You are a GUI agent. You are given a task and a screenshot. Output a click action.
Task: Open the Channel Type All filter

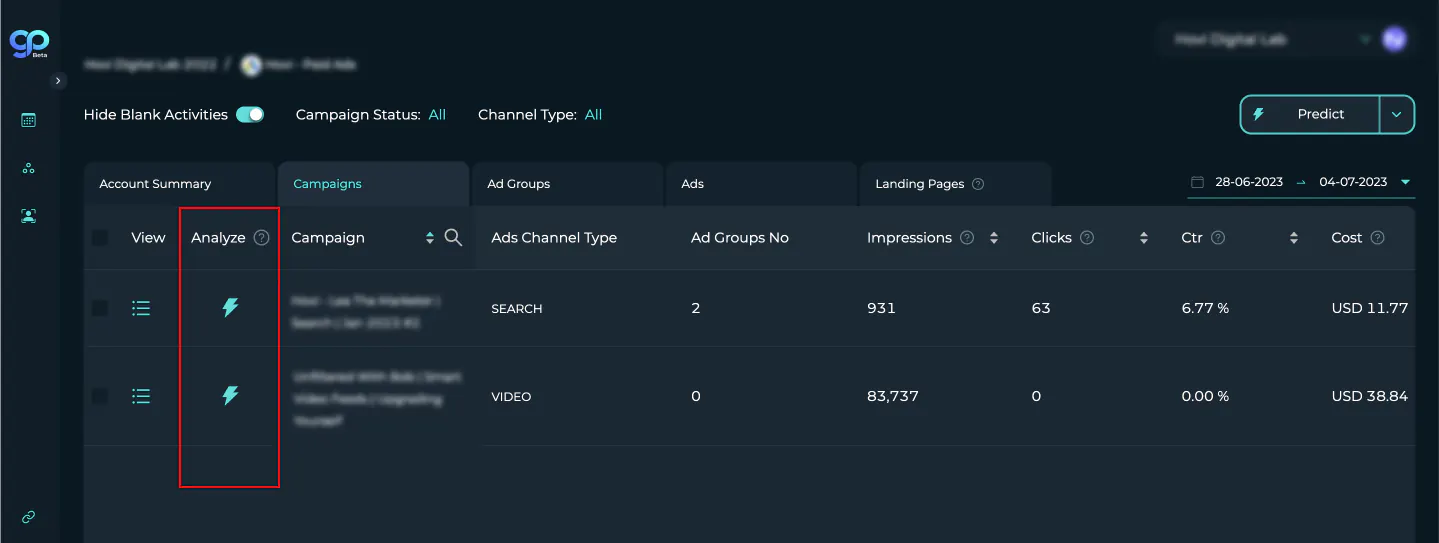tap(594, 115)
